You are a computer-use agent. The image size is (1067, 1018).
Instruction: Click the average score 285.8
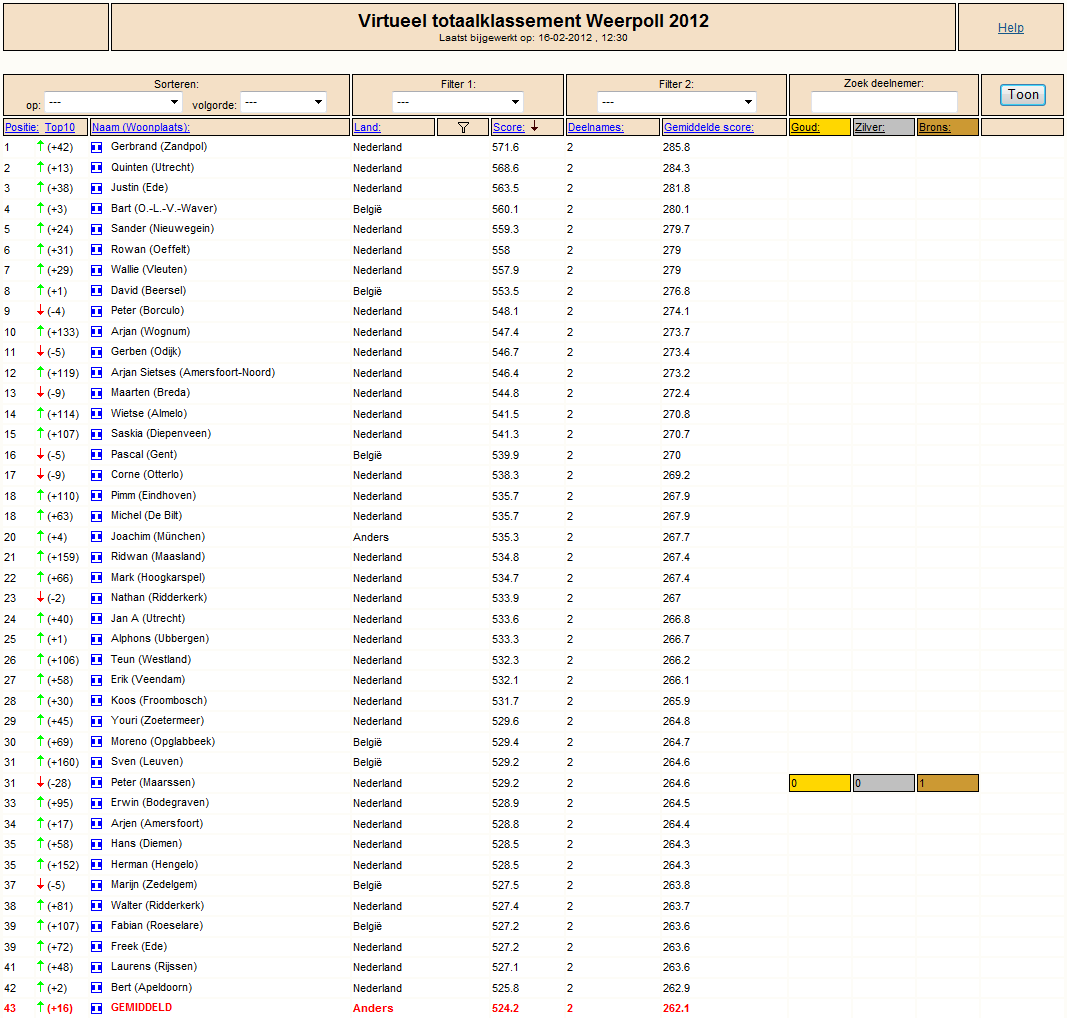[x=676, y=147]
